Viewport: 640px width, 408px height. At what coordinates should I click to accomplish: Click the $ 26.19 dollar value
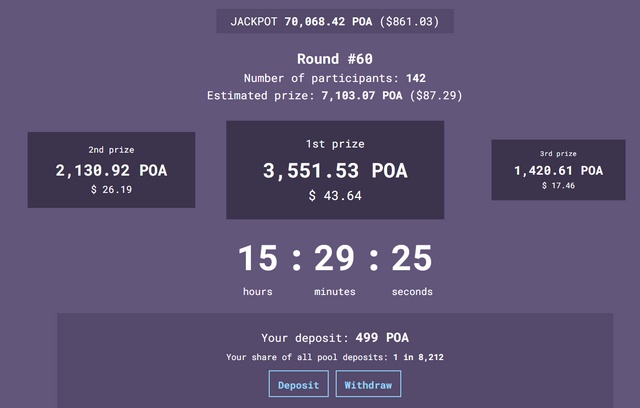click(x=111, y=189)
